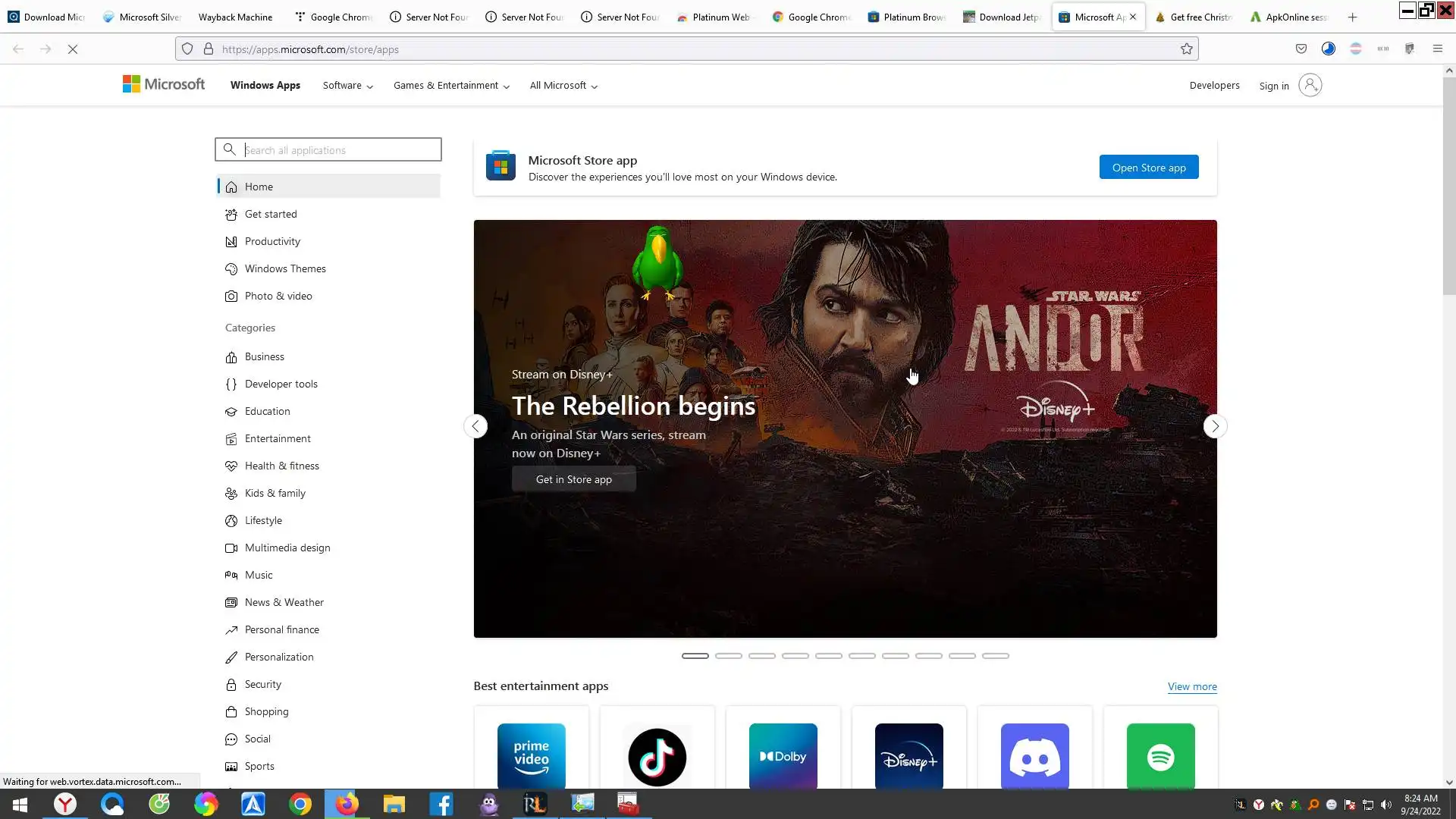Open View more entertainment apps link
1456x819 pixels.
coord(1191,687)
